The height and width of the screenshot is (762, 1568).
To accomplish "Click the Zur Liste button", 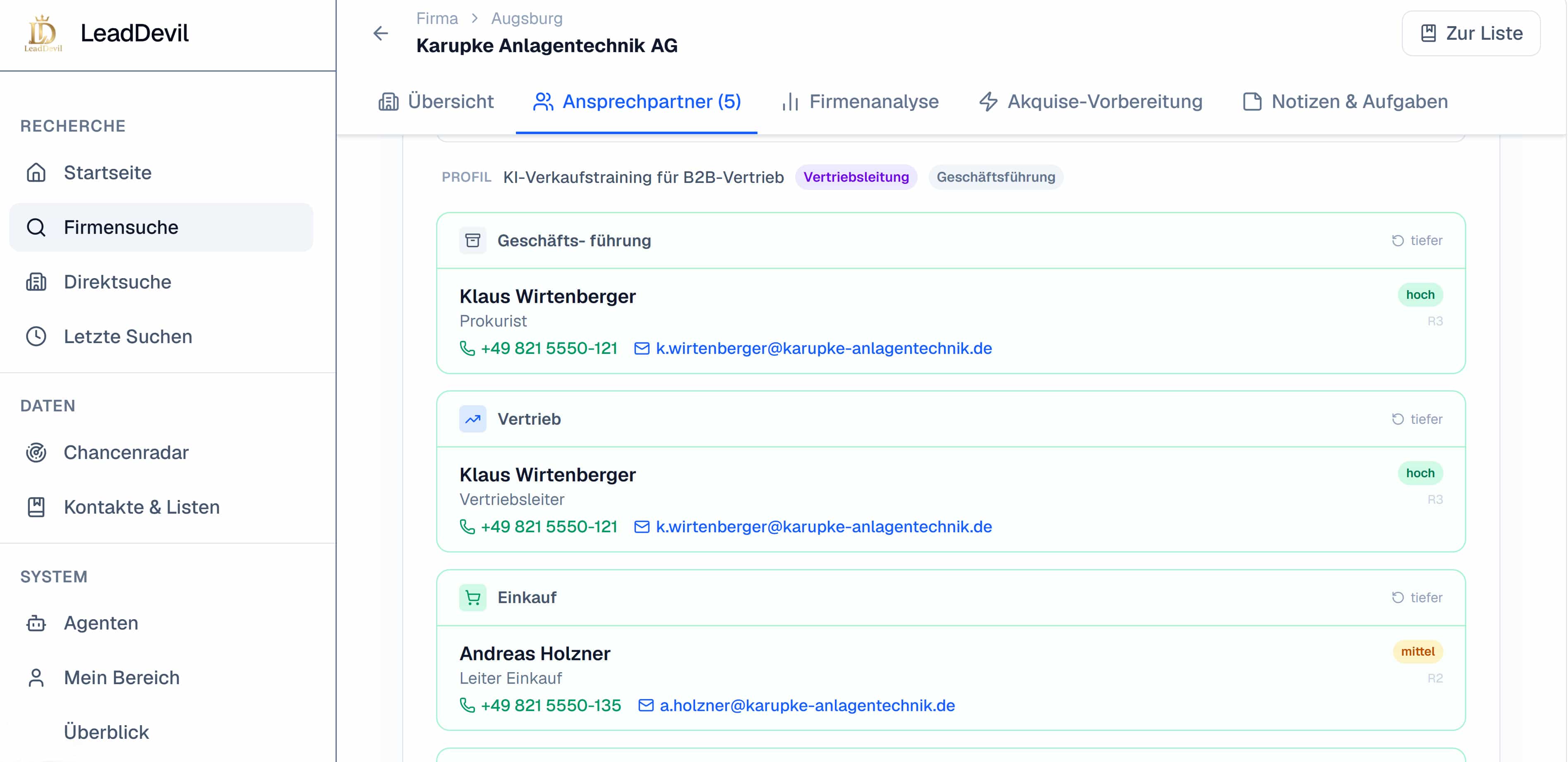I will pyautogui.click(x=1471, y=34).
